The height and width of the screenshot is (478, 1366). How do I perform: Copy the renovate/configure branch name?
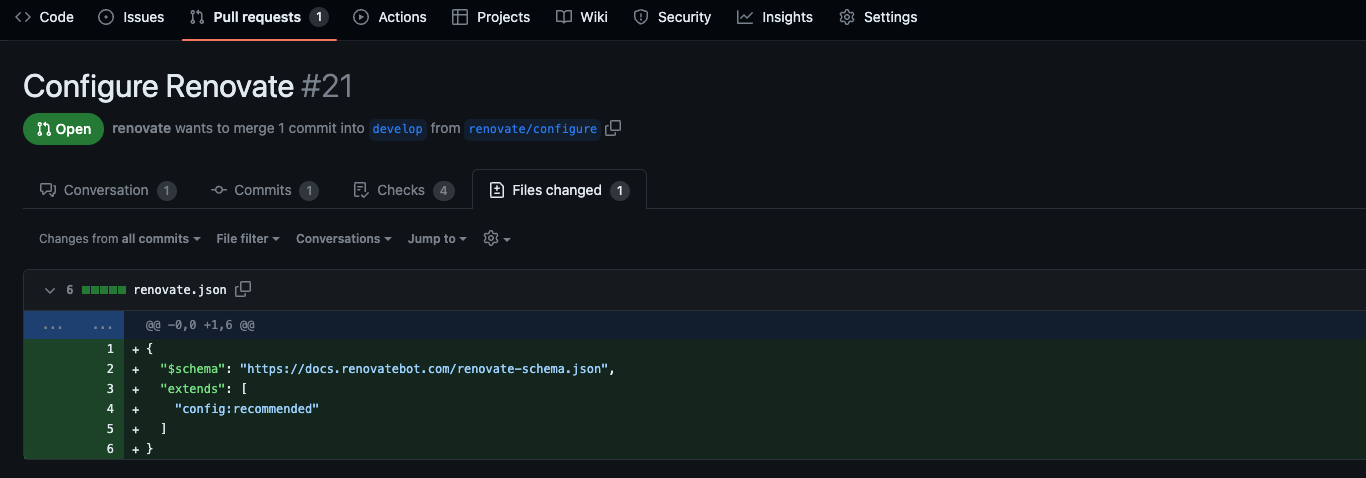point(613,128)
